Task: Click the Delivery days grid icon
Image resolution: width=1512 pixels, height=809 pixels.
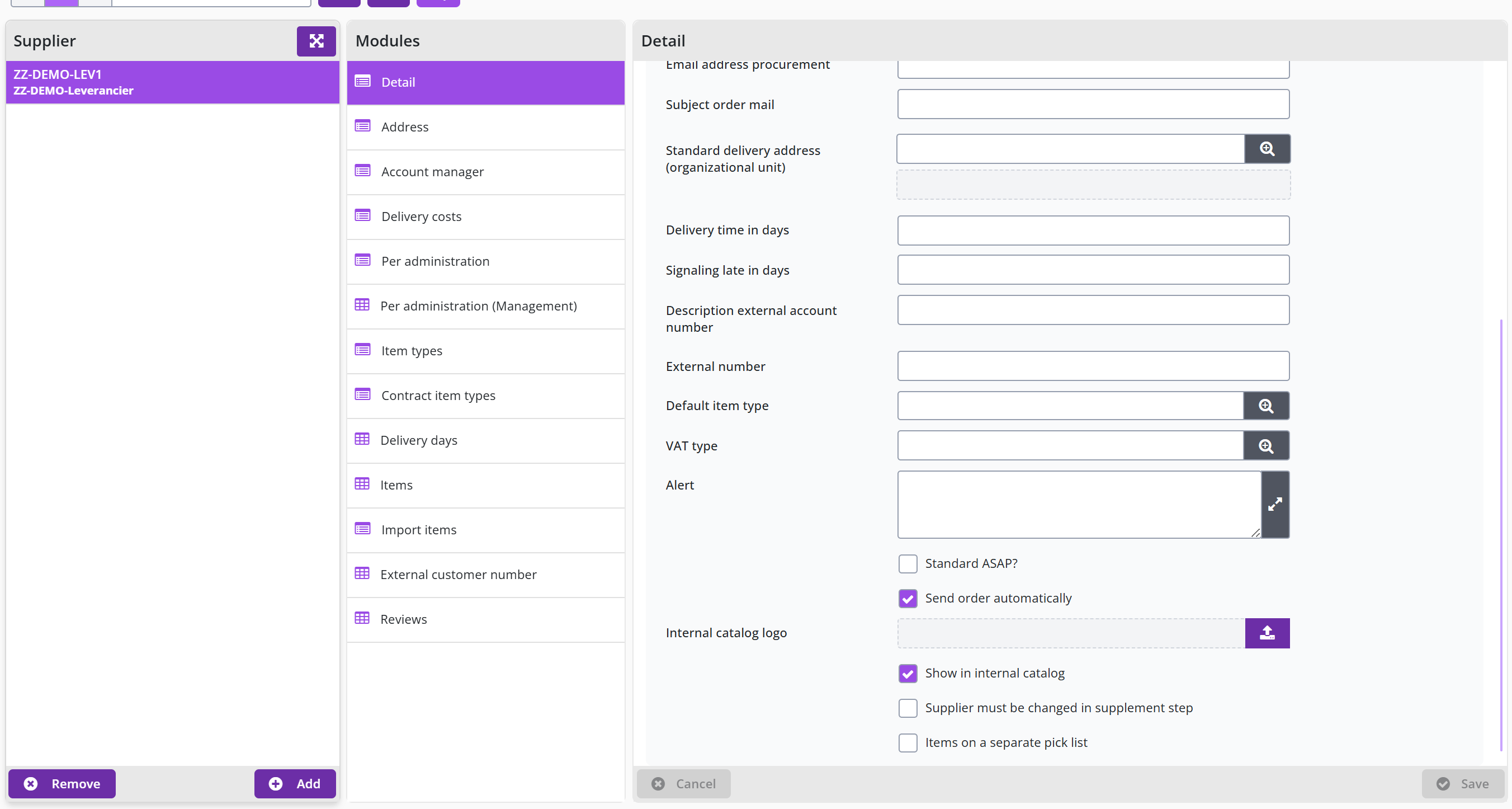Action: [x=362, y=439]
